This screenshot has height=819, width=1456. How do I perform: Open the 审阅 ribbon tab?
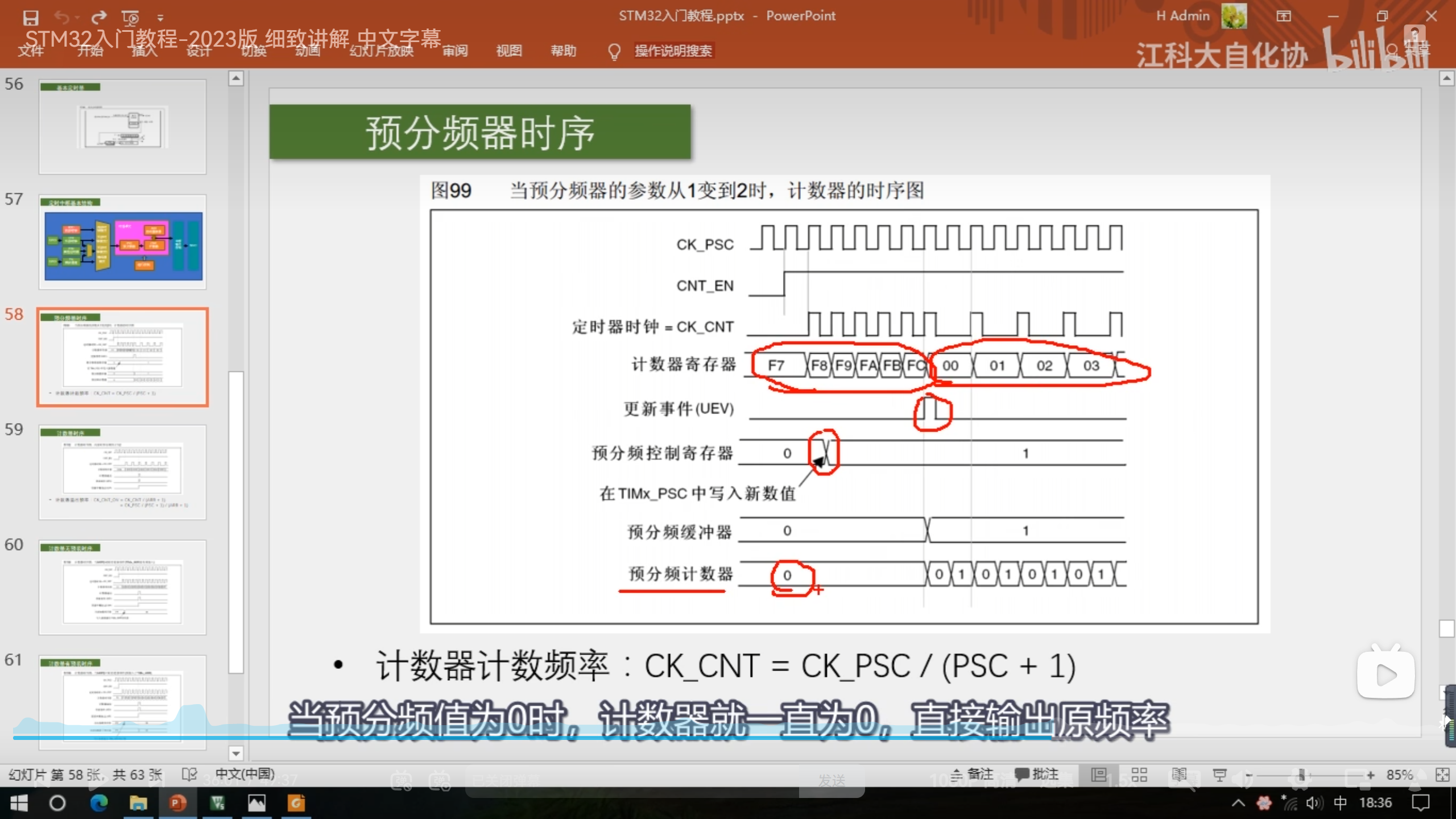(455, 51)
